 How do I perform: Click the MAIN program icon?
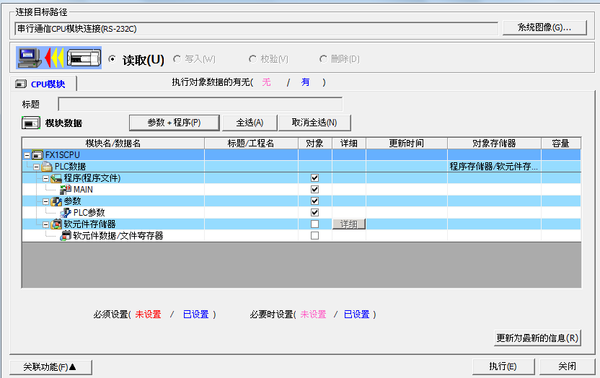coord(66,189)
